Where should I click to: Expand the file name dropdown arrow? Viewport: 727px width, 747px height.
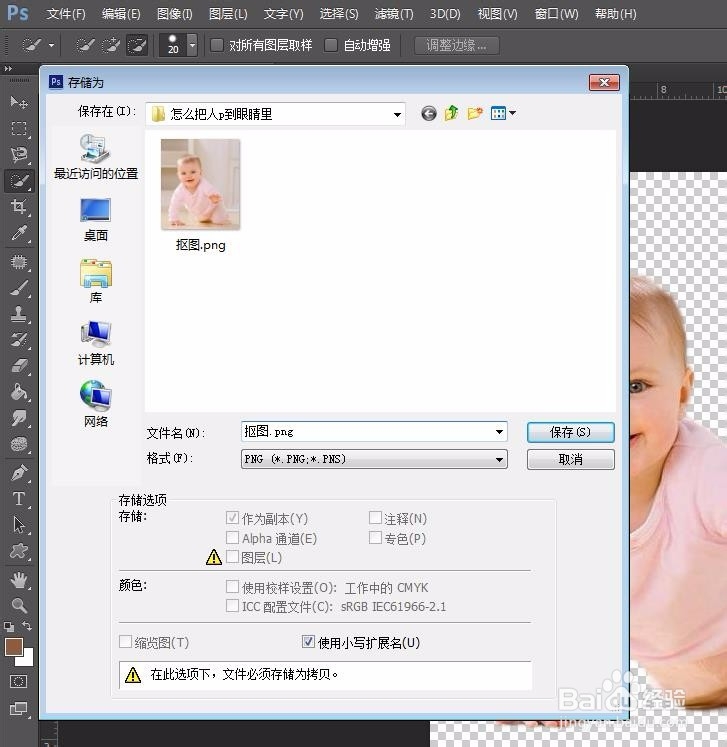[x=499, y=432]
